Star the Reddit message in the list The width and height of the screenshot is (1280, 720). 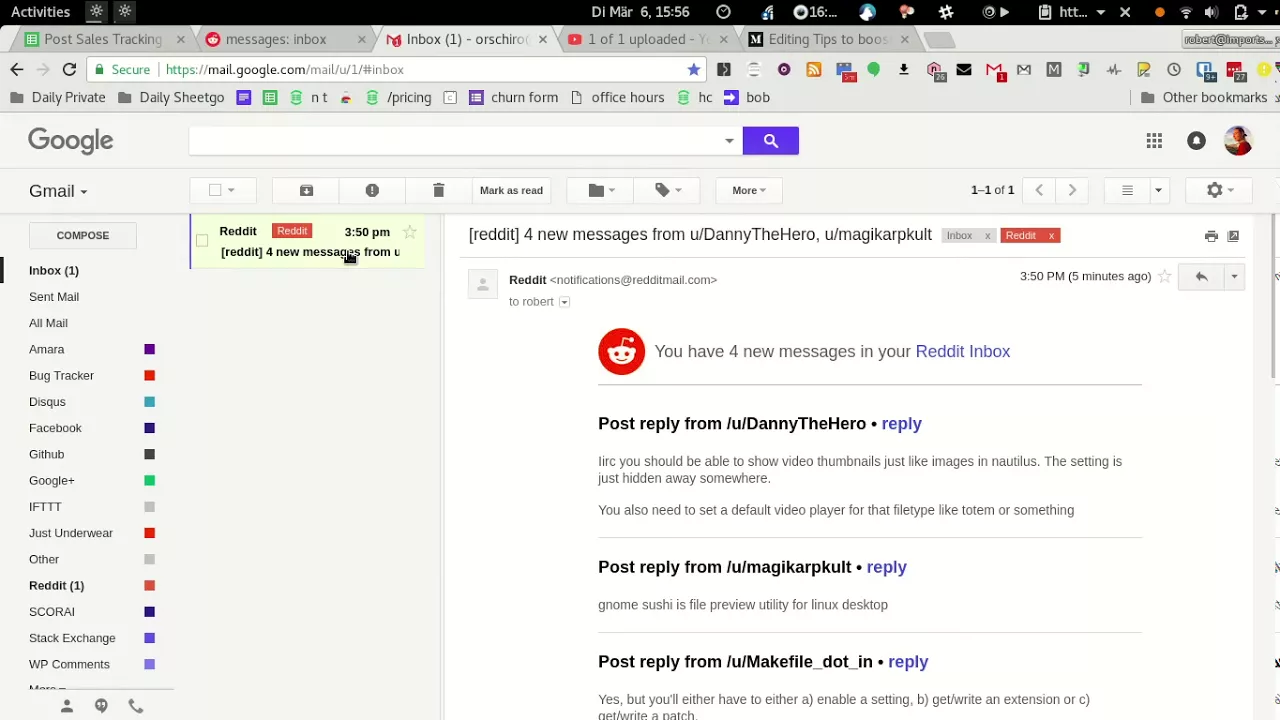click(409, 232)
